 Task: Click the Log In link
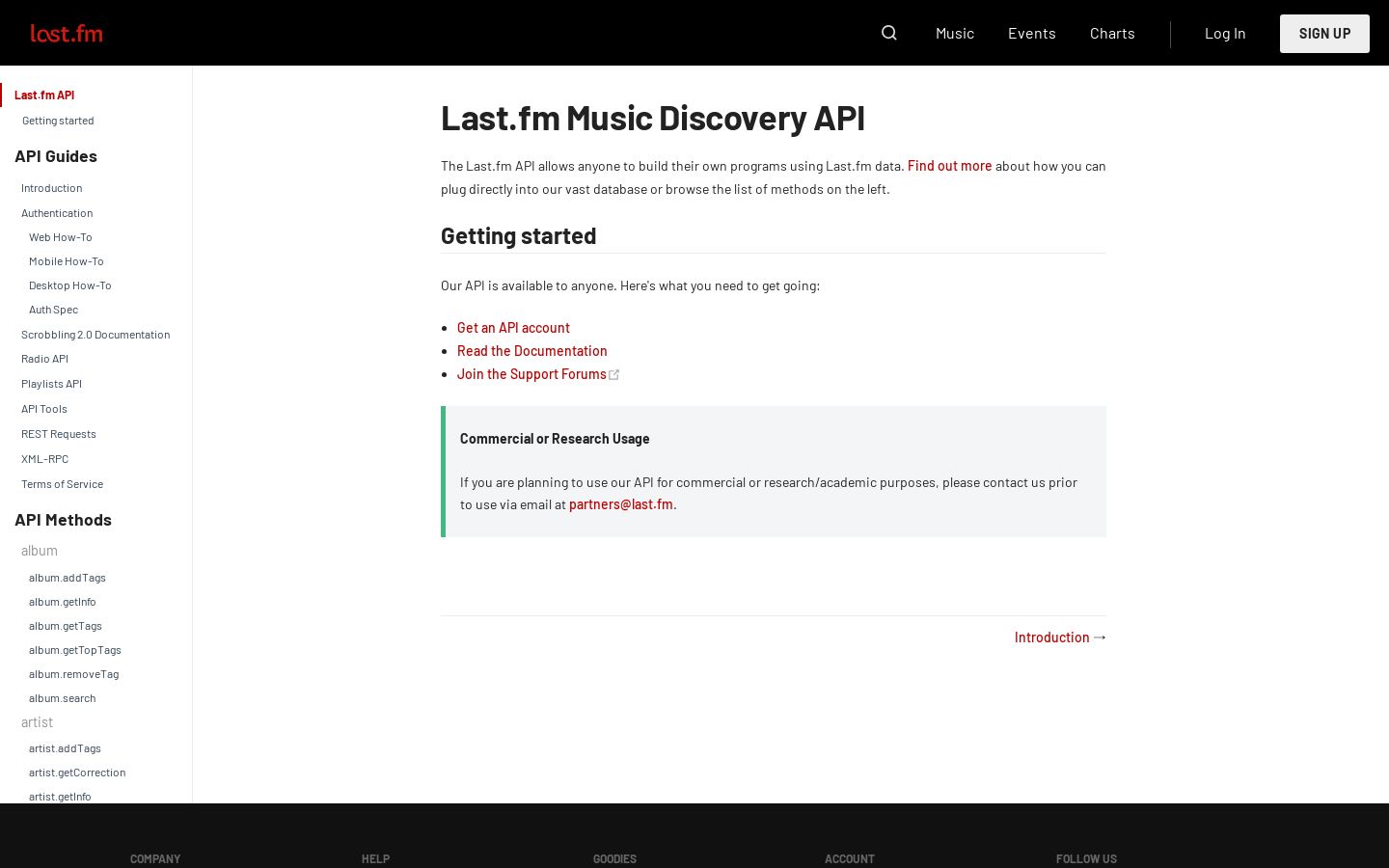point(1225,33)
